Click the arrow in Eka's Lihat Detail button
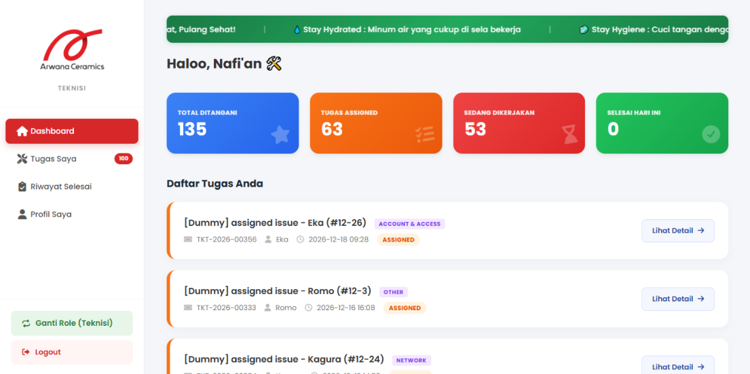The image size is (750, 374). coord(701,231)
